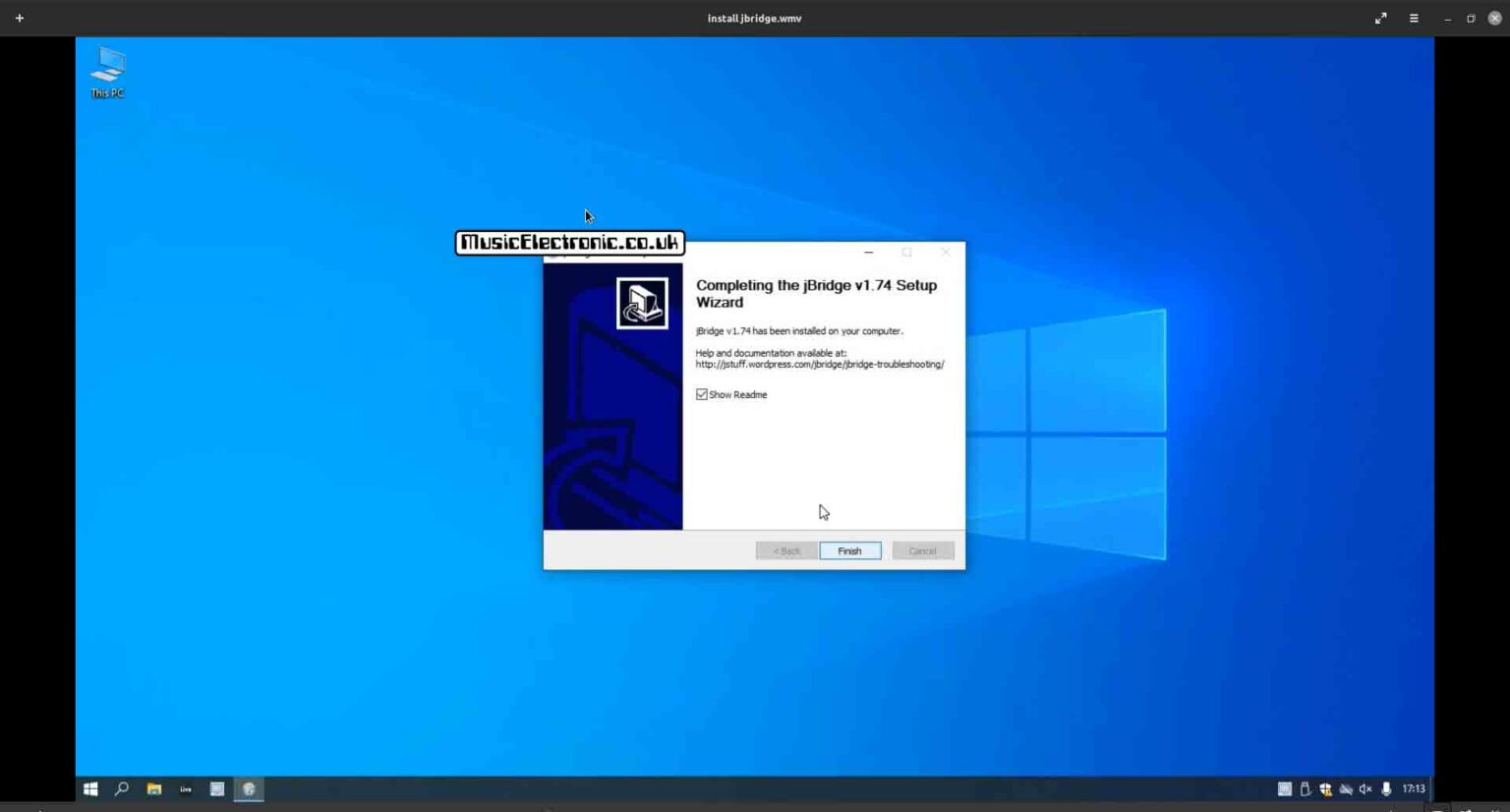Open the video player hamburger menu

[1414, 18]
